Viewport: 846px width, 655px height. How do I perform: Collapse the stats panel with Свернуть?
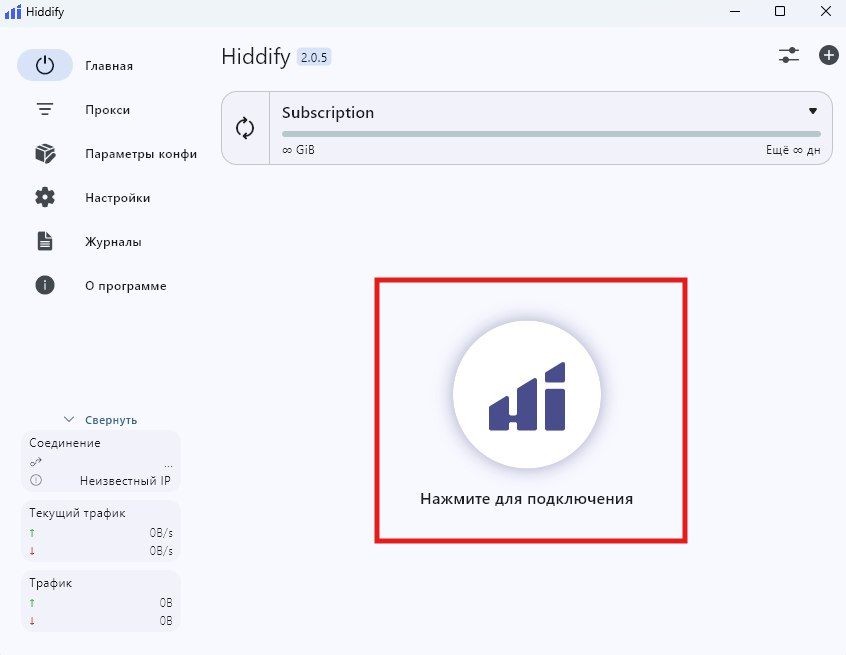pos(101,420)
